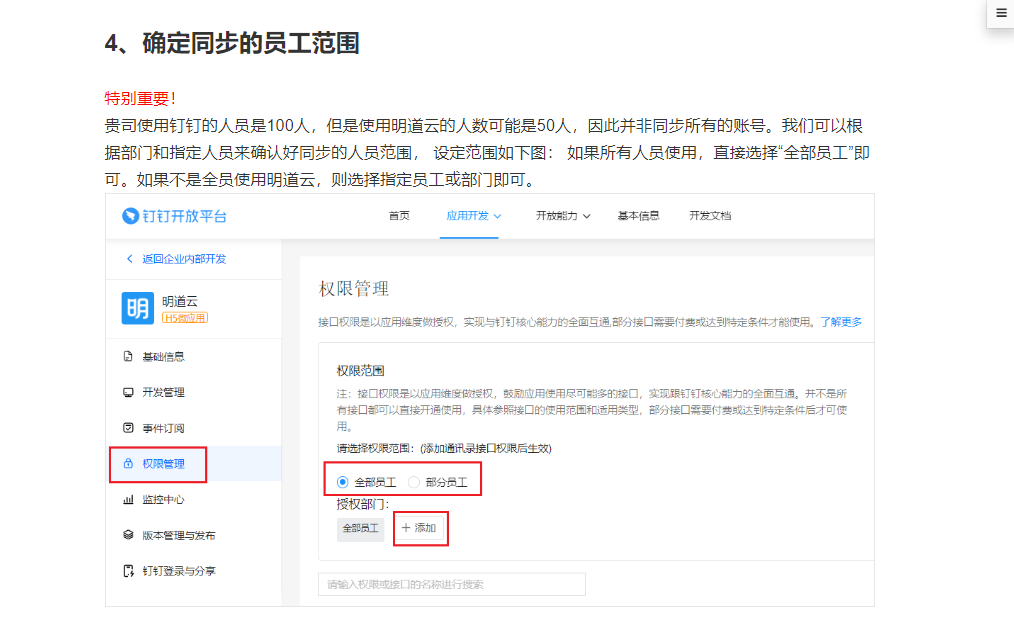
Task: Click the 开发管理 monitor icon
Action: 128,392
